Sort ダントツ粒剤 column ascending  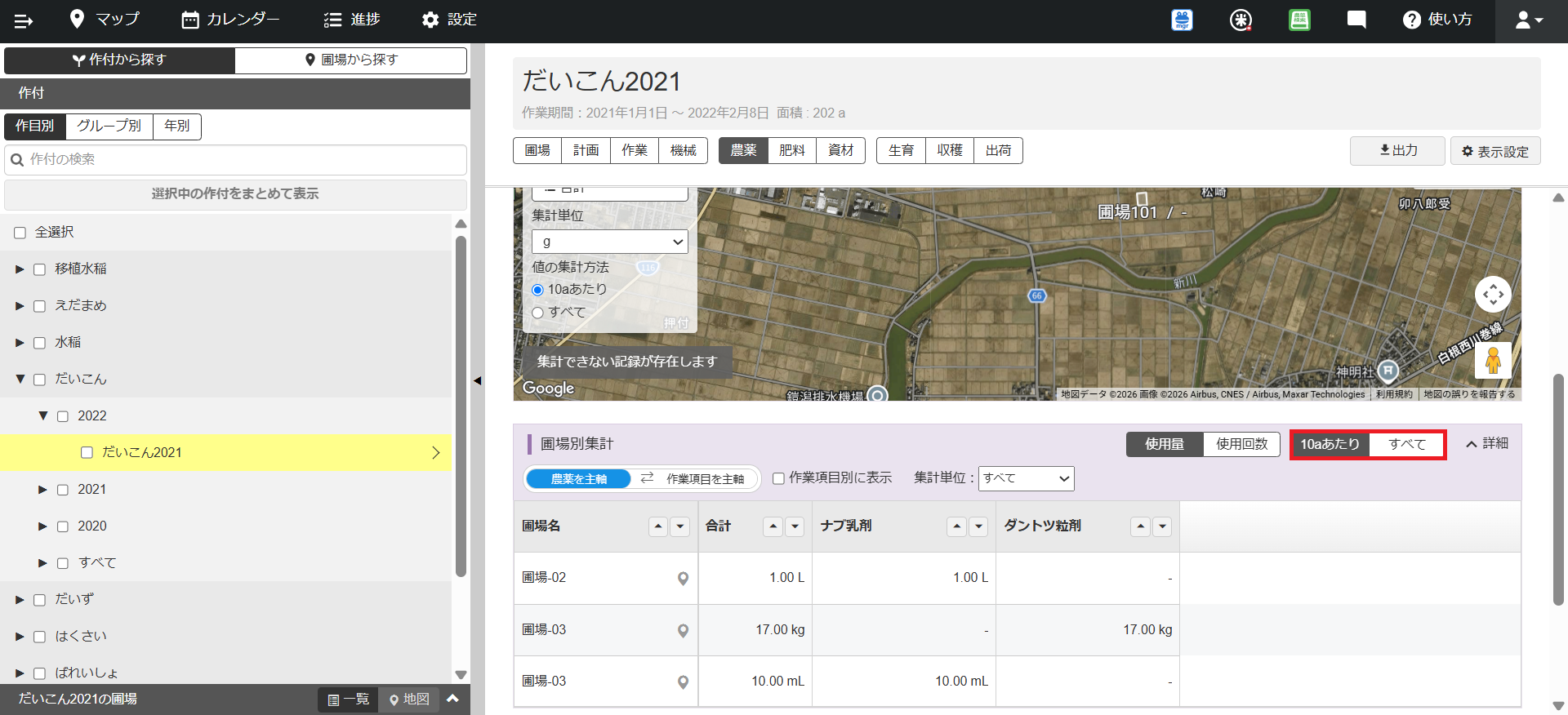[x=1141, y=526]
